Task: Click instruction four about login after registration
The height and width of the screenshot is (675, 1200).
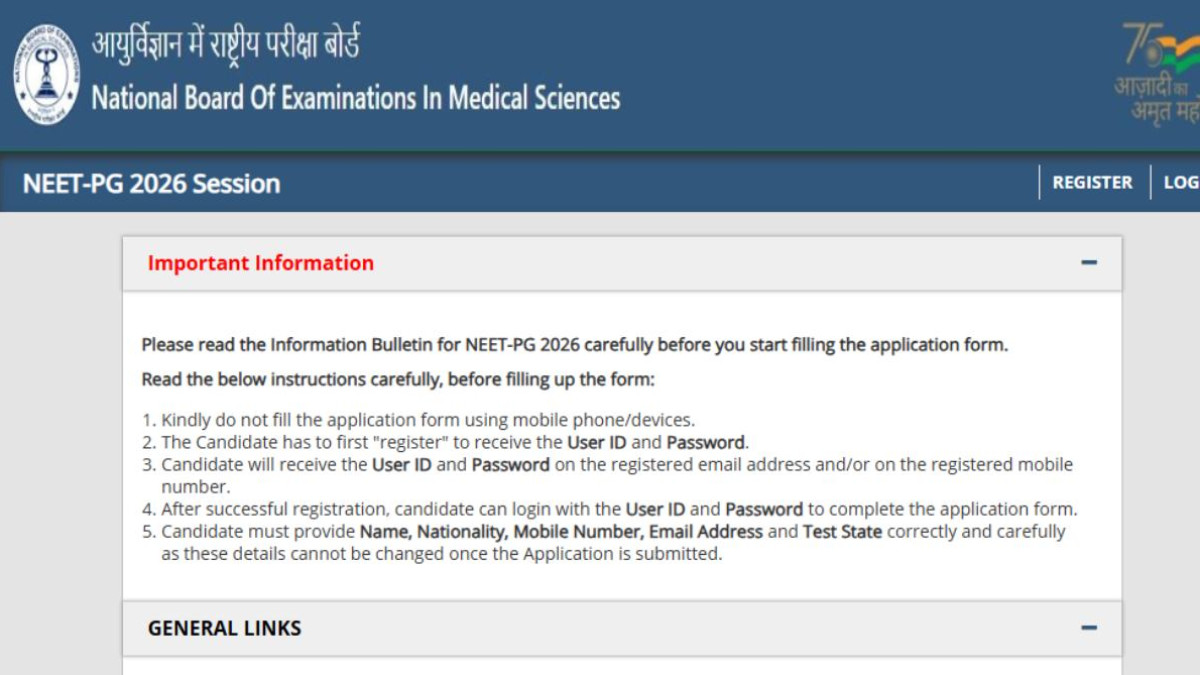Action: pyautogui.click(x=610, y=509)
